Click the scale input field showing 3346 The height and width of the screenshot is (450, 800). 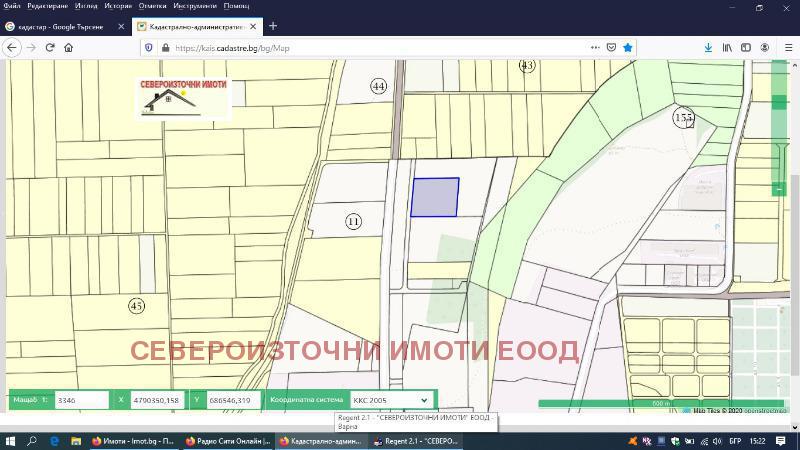pyautogui.click(x=80, y=400)
